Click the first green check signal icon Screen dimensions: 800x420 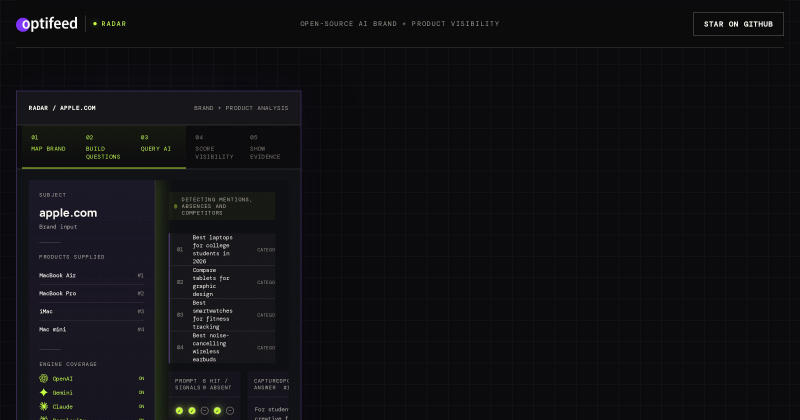pyautogui.click(x=179, y=410)
